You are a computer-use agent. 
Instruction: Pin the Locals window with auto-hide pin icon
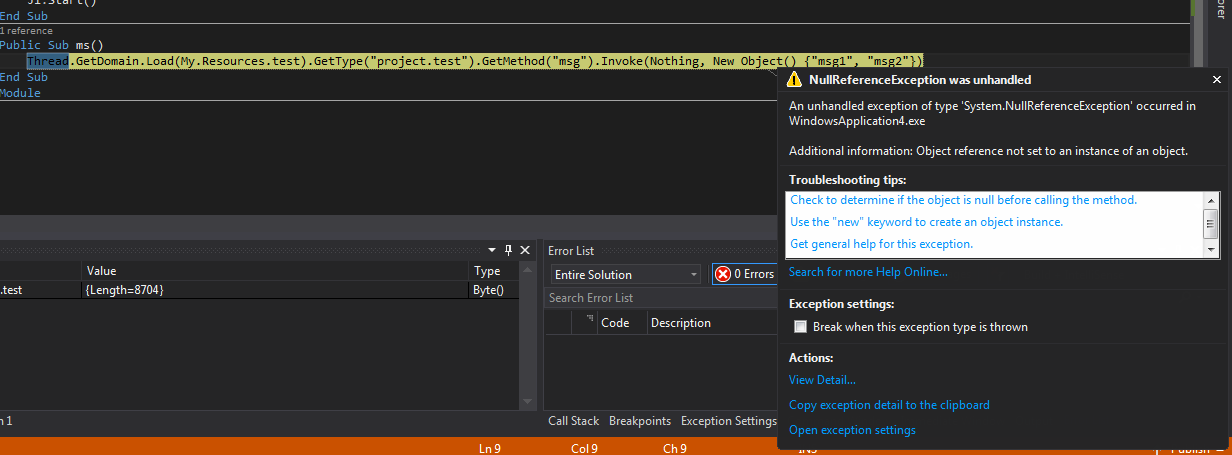pyautogui.click(x=508, y=249)
